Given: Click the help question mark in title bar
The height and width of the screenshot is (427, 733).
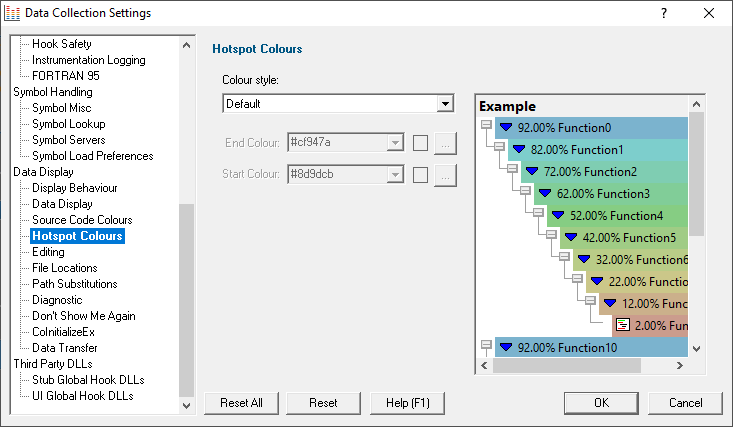Looking at the screenshot, I should pyautogui.click(x=664, y=13).
